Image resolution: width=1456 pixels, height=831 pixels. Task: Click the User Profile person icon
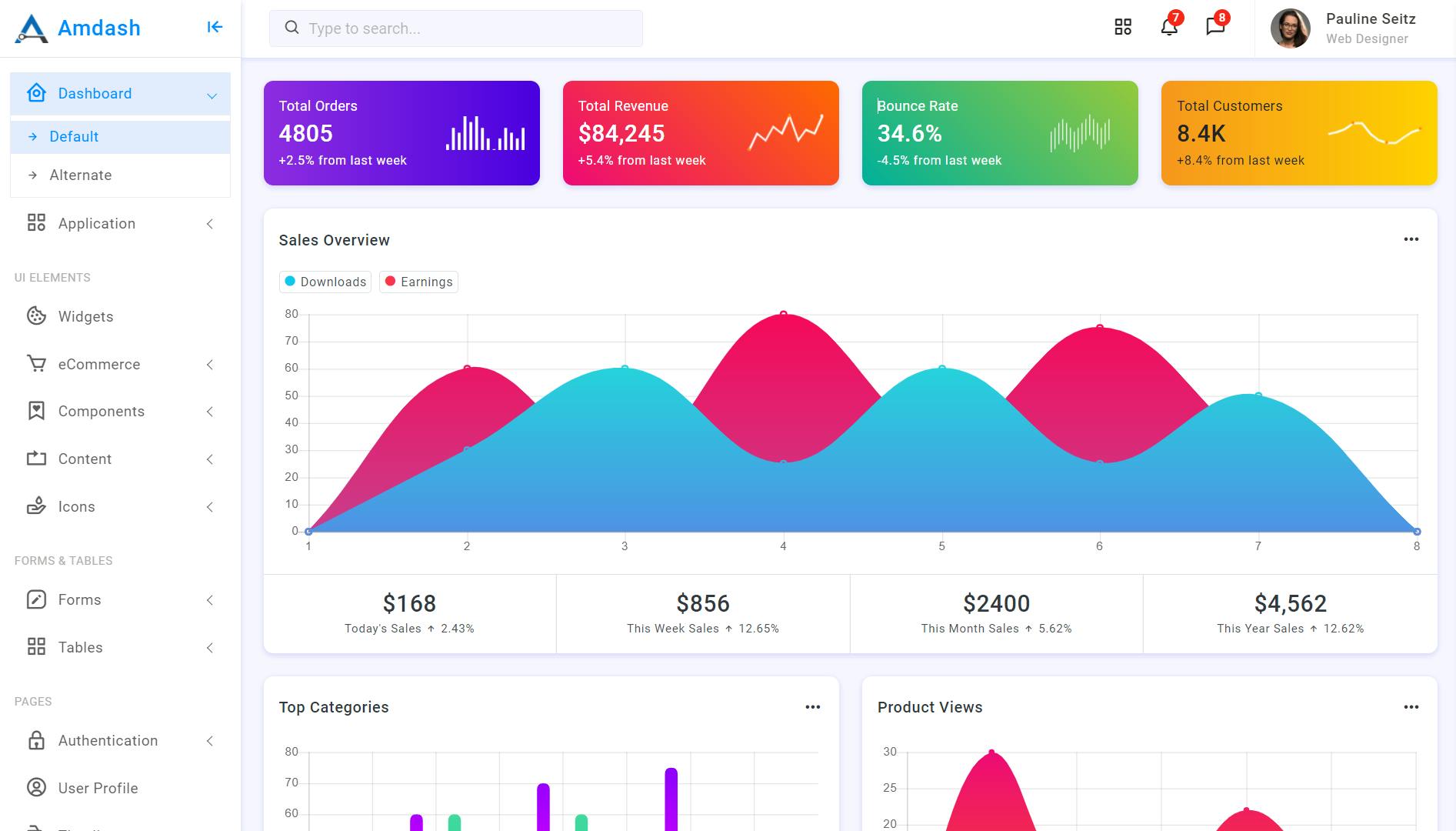point(36,788)
